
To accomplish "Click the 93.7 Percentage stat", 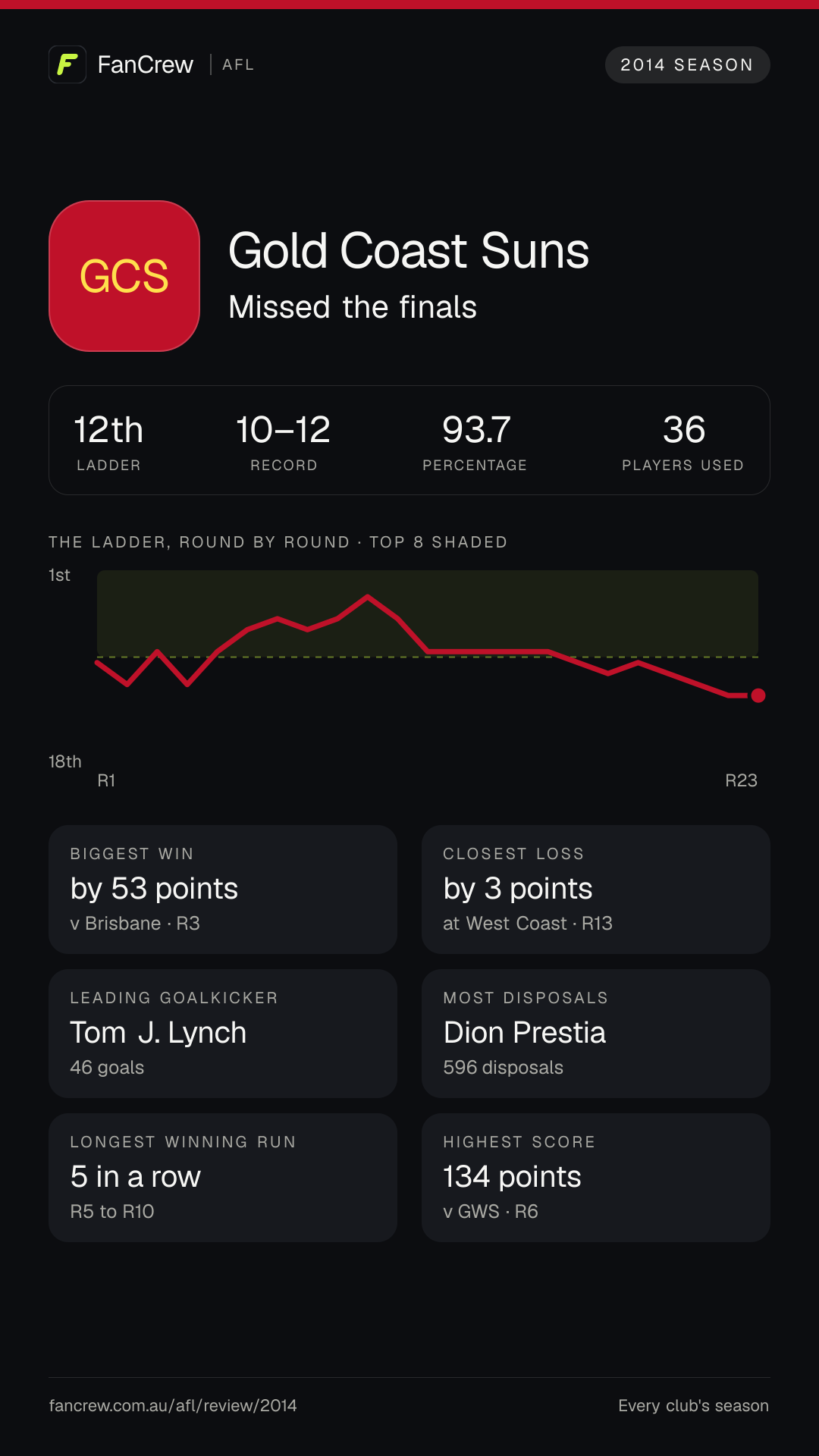I will (475, 441).
